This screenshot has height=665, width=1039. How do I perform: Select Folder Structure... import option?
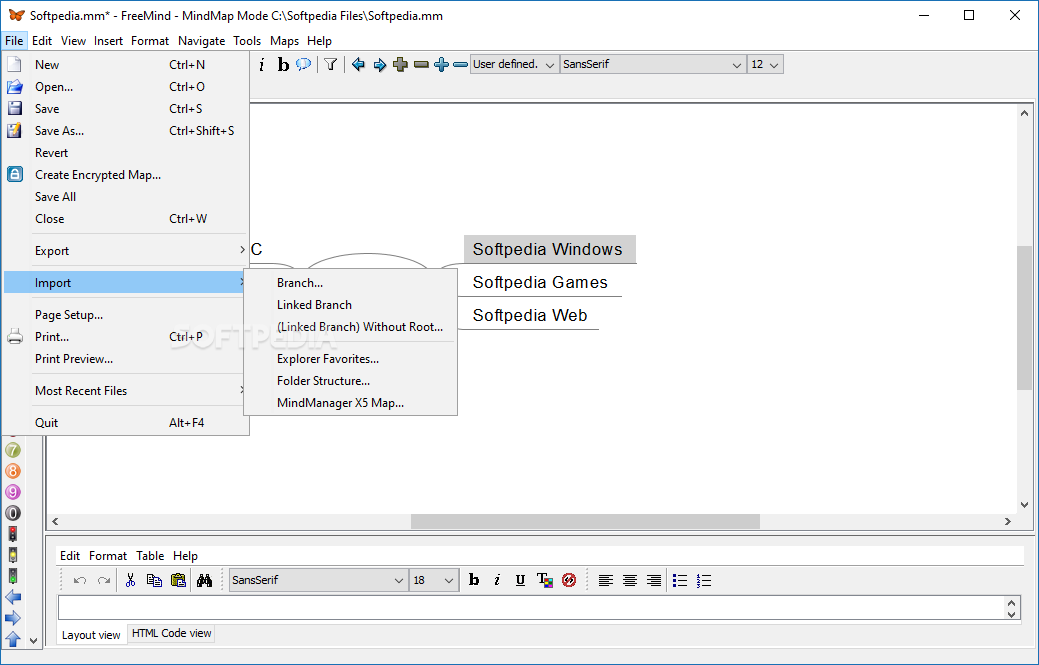click(351, 381)
